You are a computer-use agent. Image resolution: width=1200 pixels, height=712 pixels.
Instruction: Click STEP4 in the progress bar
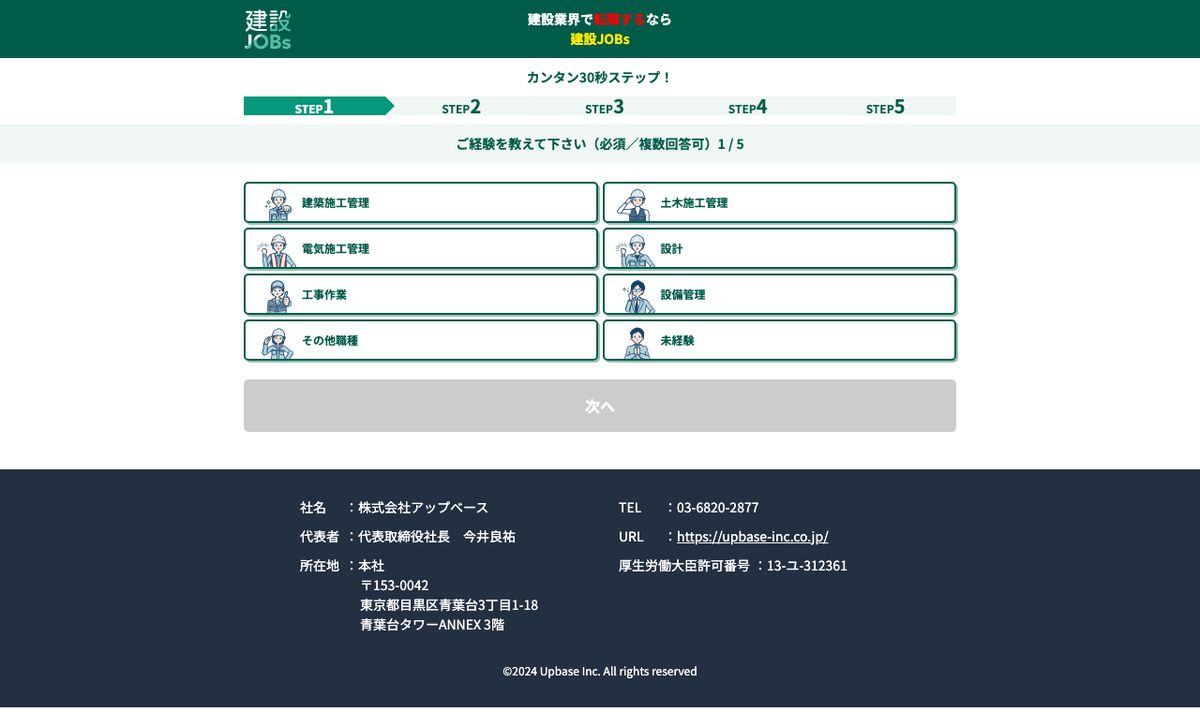747,107
